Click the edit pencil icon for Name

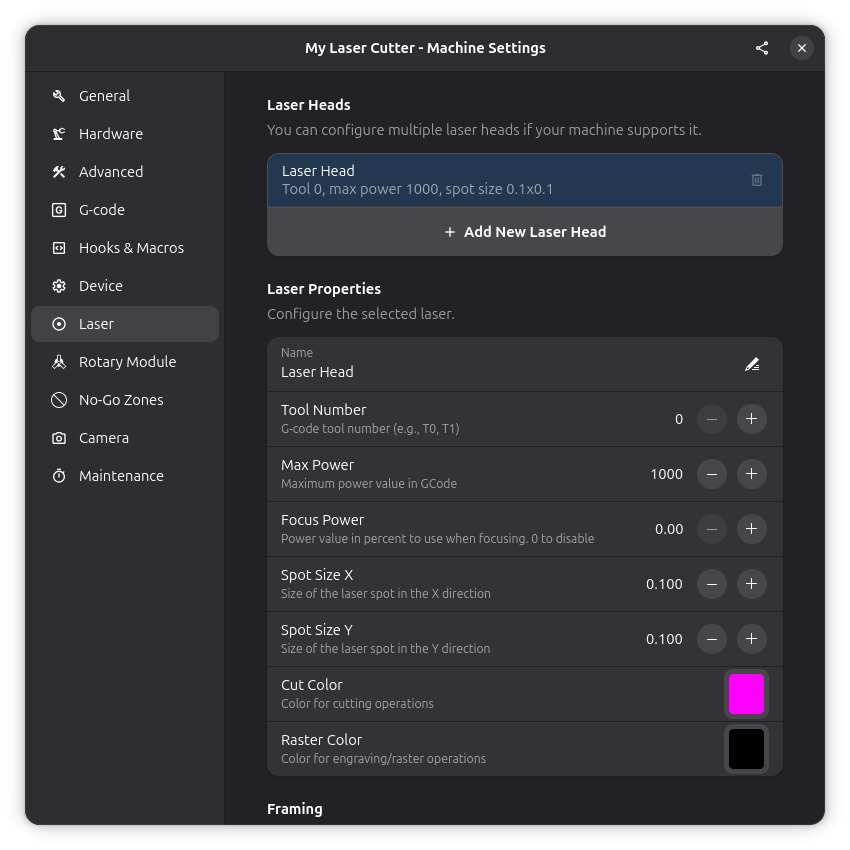[x=752, y=364]
